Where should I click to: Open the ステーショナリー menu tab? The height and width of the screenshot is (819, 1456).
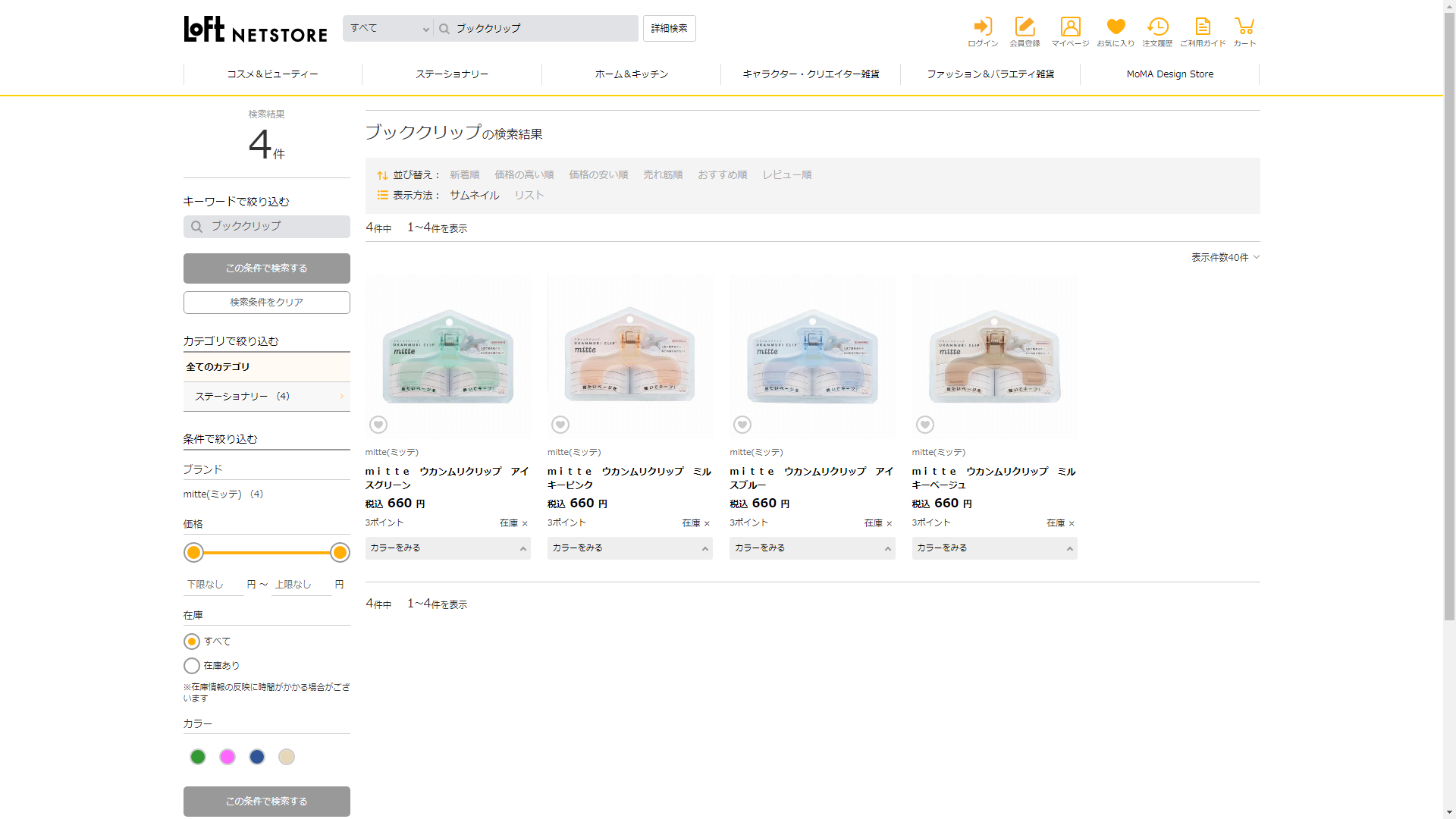pos(452,74)
